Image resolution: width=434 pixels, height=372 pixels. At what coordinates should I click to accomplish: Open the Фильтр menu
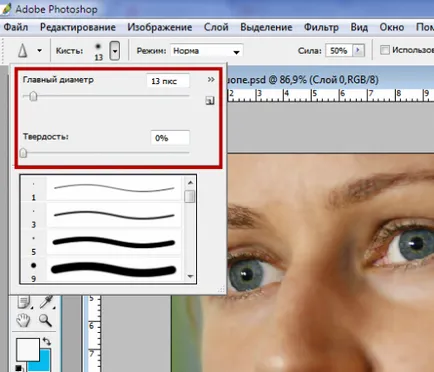point(321,27)
